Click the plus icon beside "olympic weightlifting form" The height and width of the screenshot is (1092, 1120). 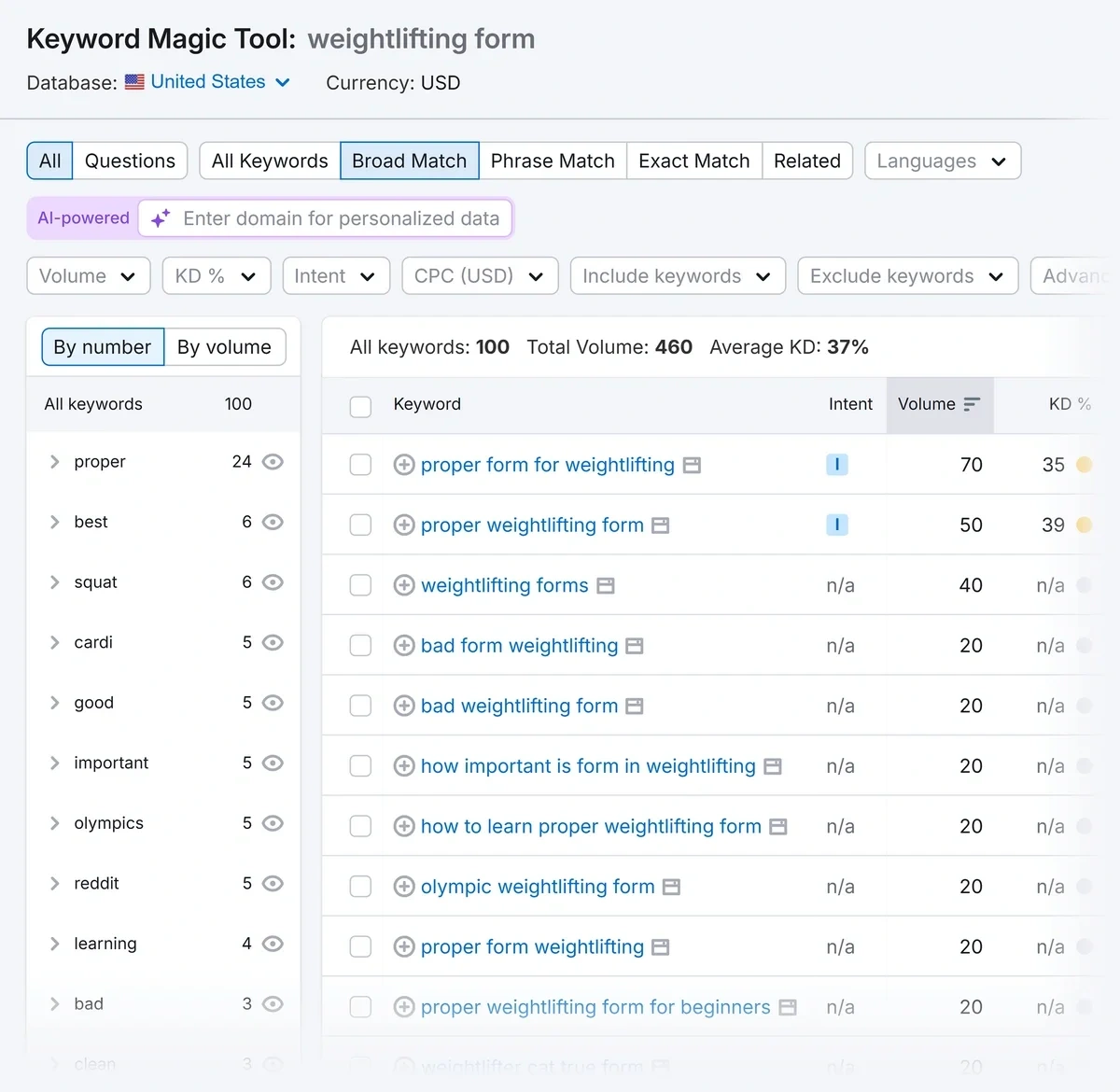pyautogui.click(x=404, y=886)
